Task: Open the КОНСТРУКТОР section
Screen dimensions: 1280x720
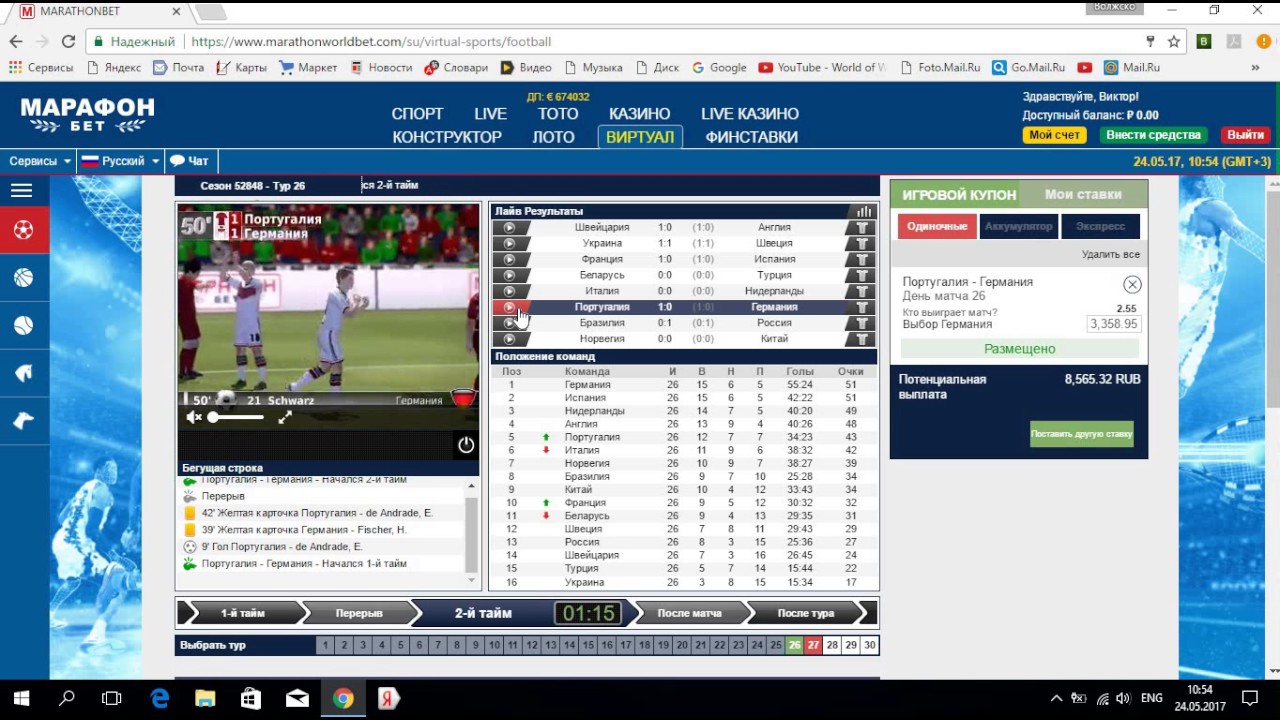Action: (x=447, y=137)
